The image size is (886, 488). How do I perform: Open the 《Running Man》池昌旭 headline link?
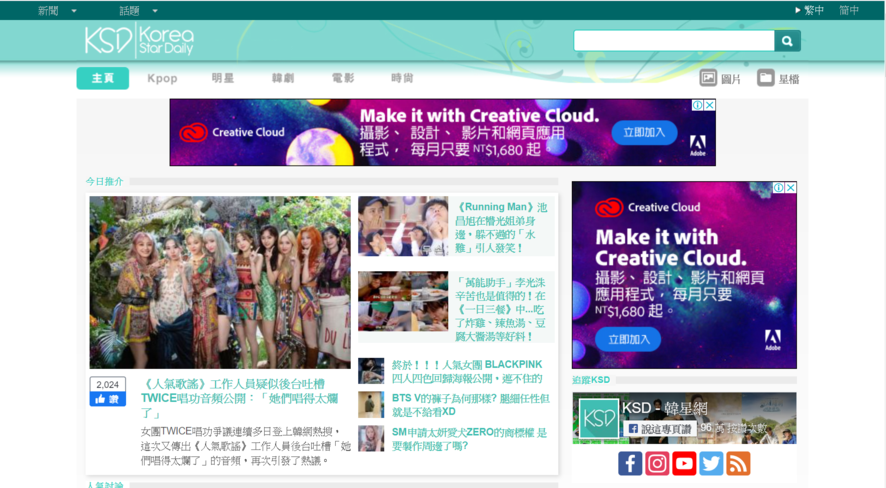(502, 227)
